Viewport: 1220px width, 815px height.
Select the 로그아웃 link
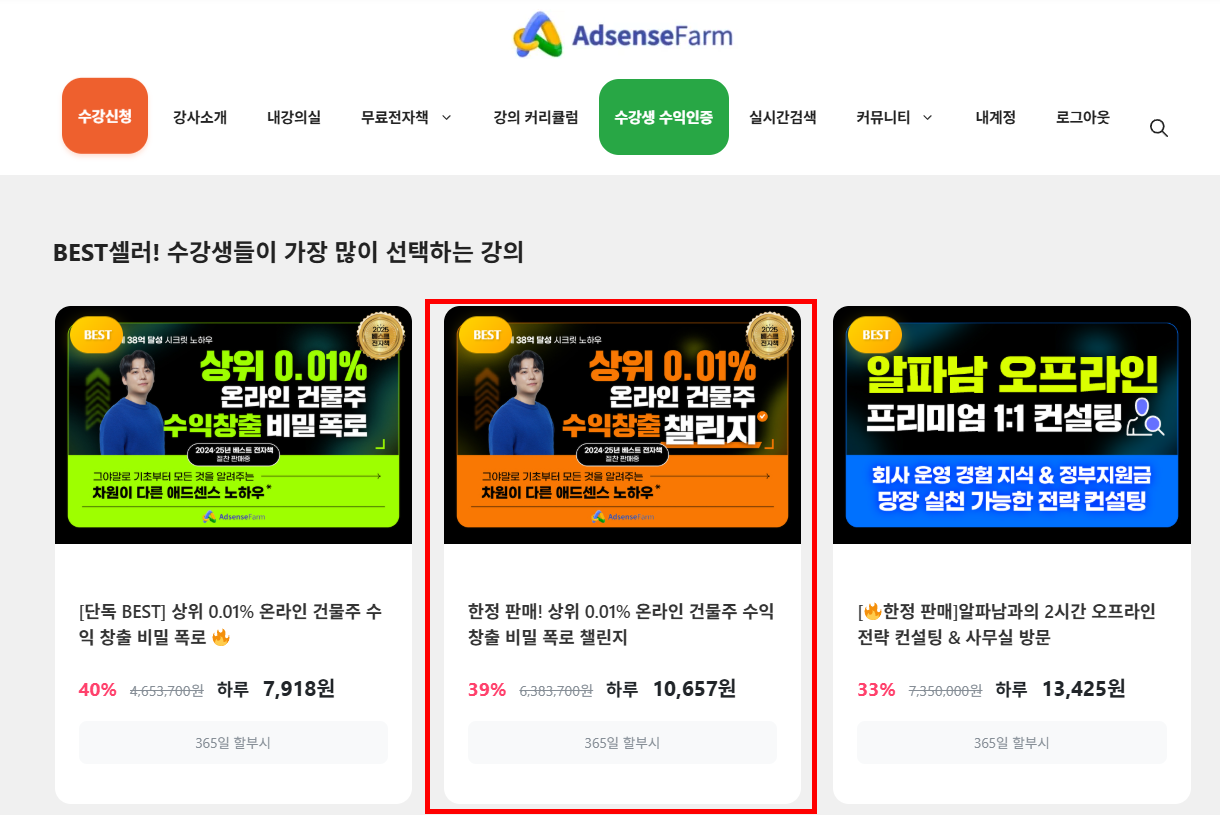tap(1083, 117)
